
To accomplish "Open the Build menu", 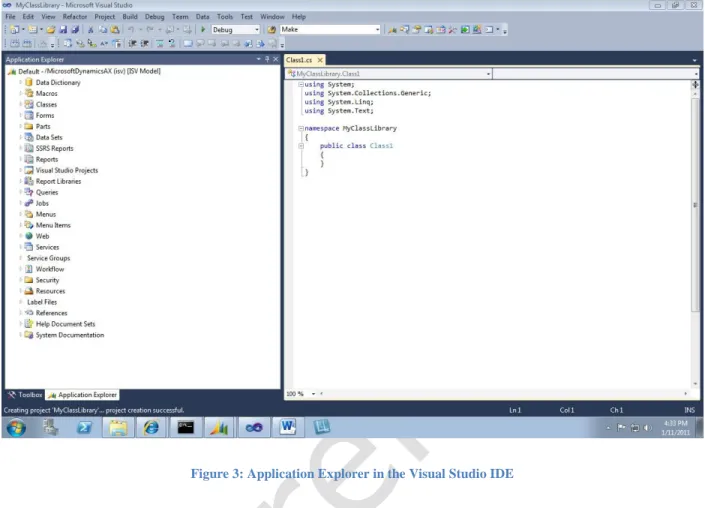I will coord(130,17).
